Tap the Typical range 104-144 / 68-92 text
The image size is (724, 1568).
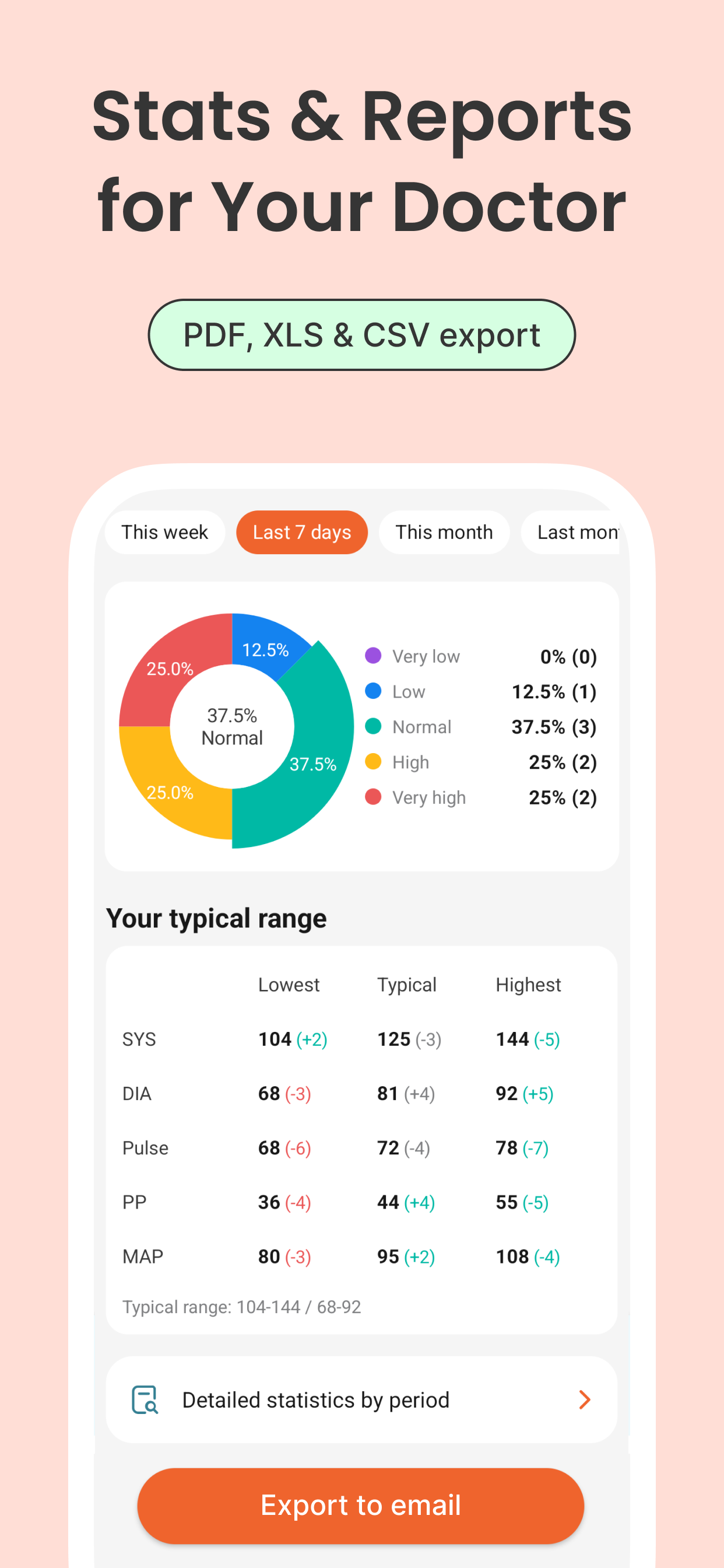click(x=241, y=1307)
